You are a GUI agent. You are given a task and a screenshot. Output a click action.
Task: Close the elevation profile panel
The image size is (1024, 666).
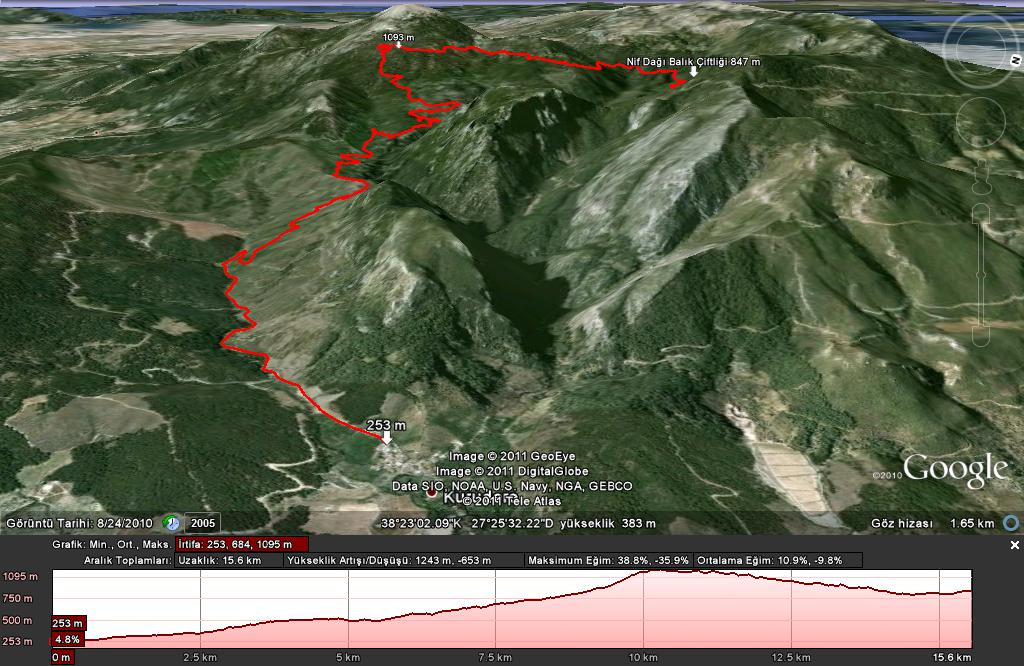(1015, 545)
